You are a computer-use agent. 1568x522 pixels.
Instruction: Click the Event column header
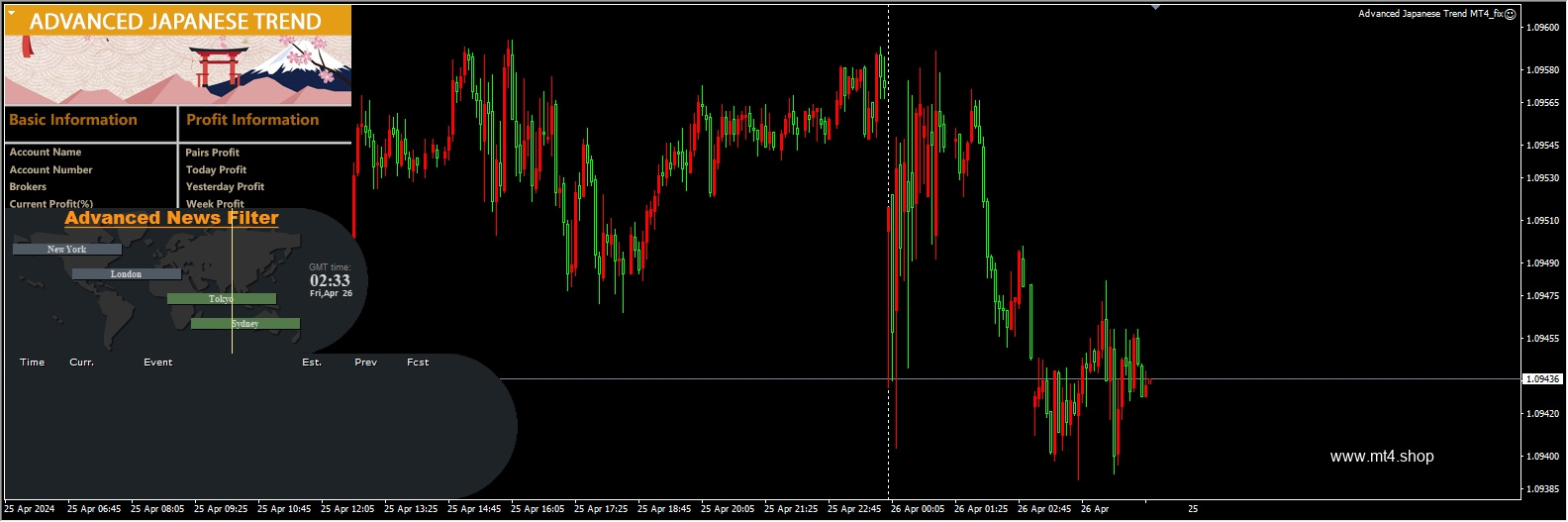click(158, 363)
